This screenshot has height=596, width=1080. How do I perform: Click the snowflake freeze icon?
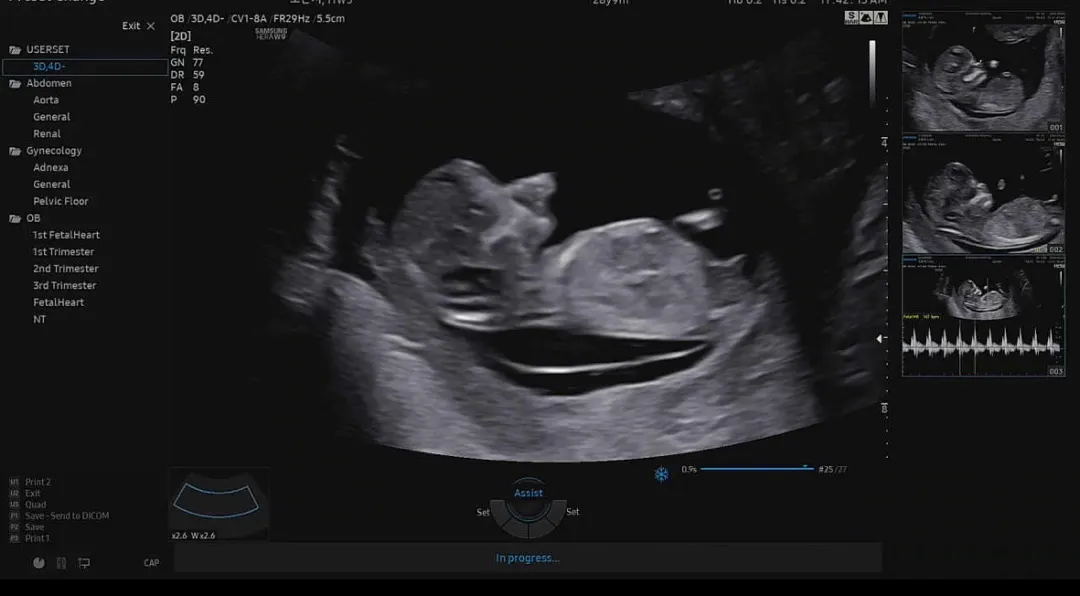[x=661, y=474]
